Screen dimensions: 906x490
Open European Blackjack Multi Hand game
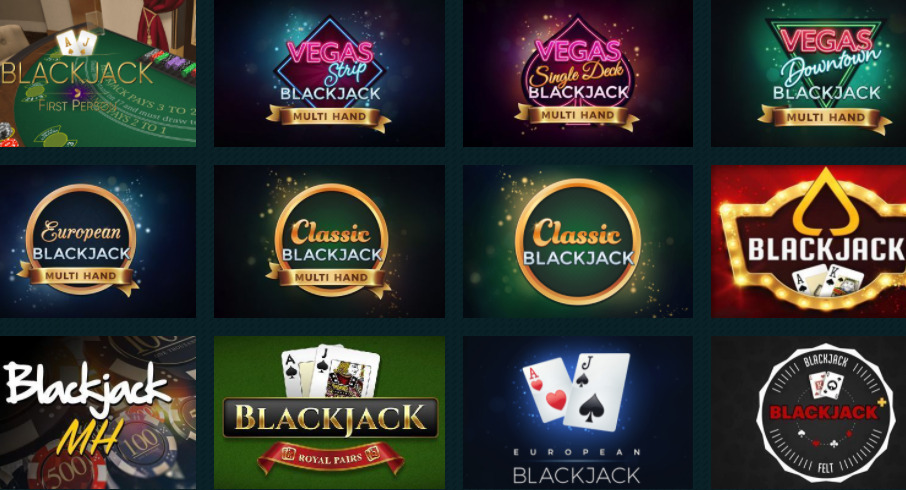point(98,242)
